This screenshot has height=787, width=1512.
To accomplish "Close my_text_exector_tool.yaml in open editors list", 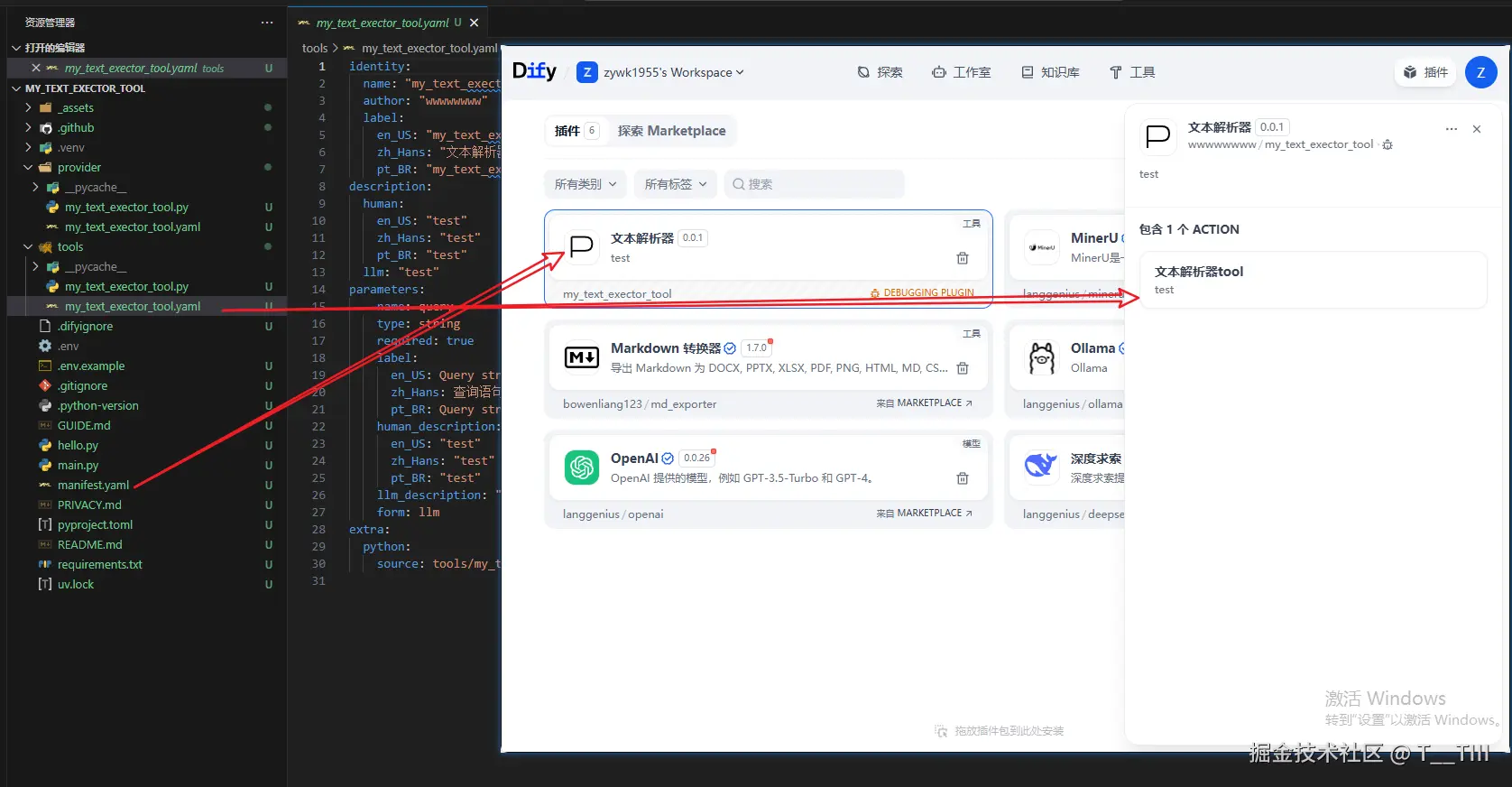I will click(x=36, y=68).
